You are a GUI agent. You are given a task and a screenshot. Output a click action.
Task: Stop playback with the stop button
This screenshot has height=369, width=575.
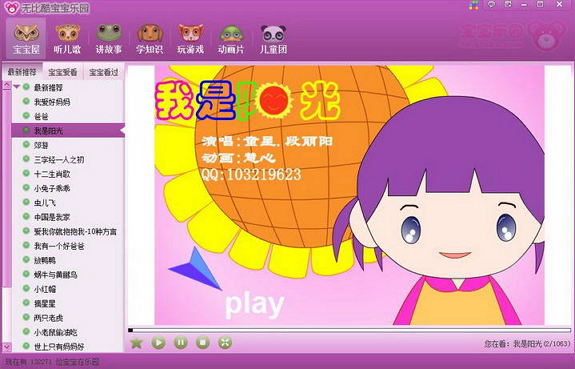point(202,343)
